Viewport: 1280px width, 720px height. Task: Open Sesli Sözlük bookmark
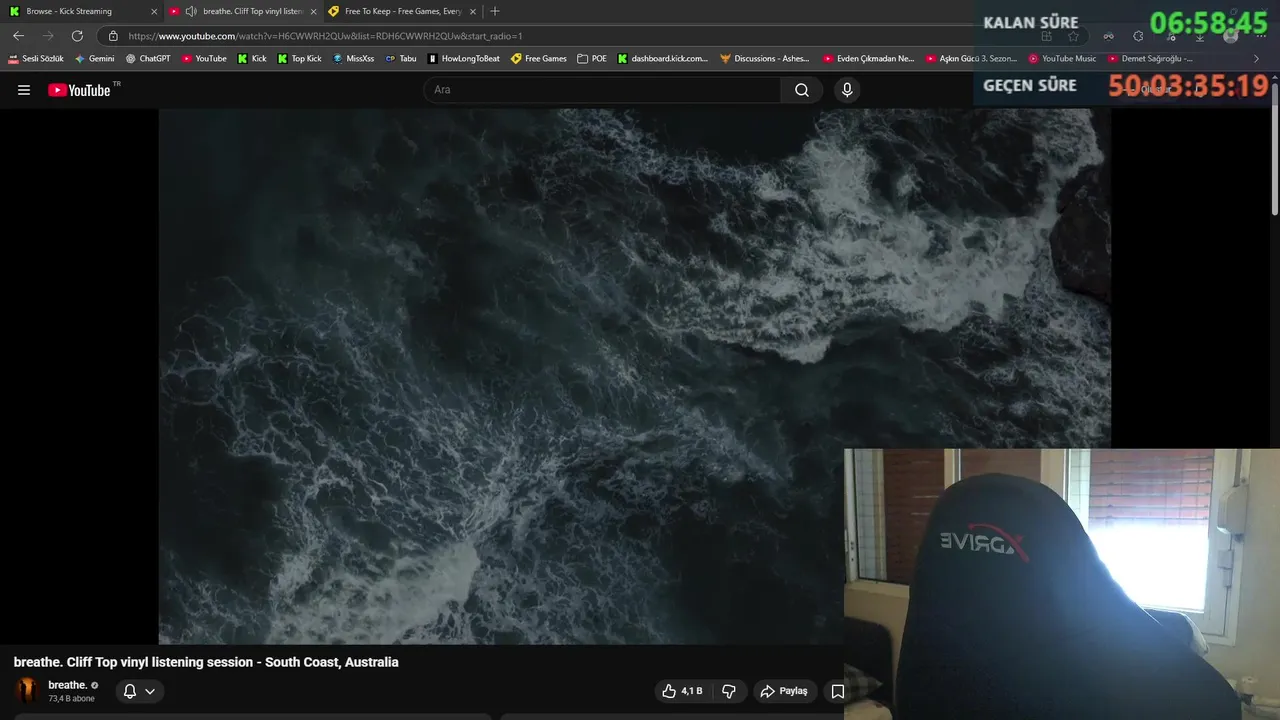click(36, 59)
